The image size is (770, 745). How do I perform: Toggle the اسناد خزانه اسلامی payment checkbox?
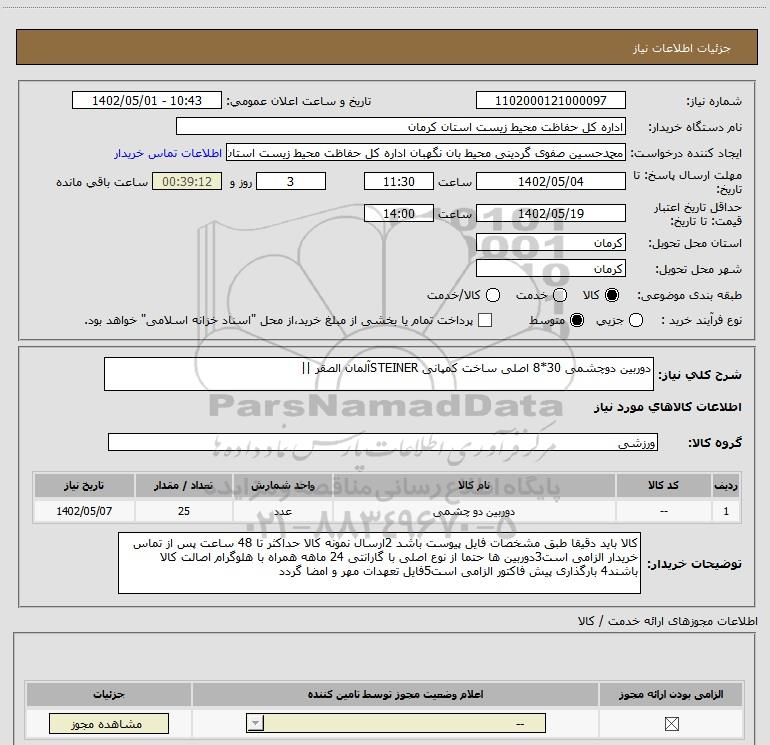pyautogui.click(x=485, y=320)
